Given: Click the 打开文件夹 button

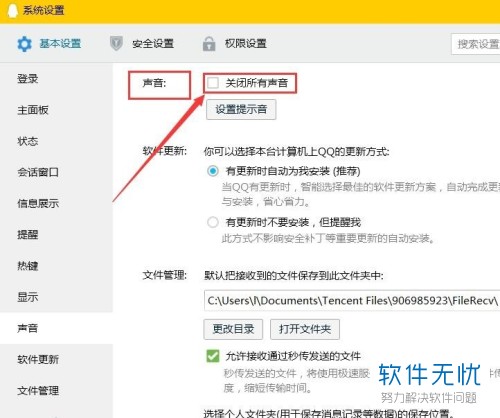Looking at the screenshot, I should point(305,329).
